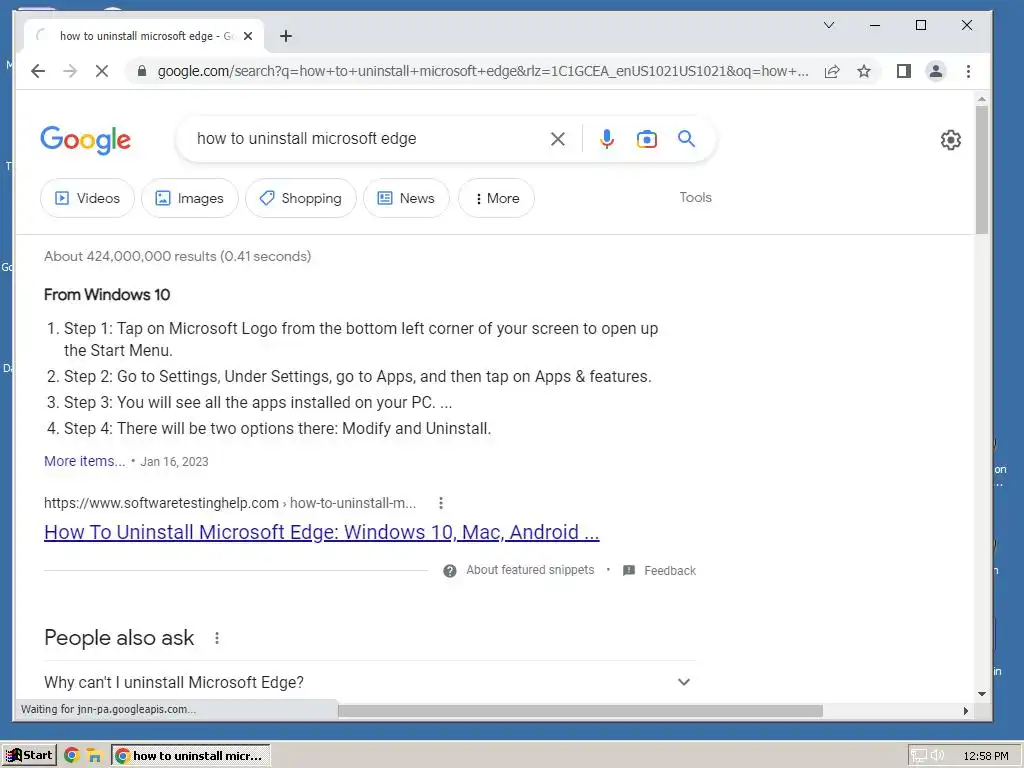Expand 'Why can't I uninstall Microsoft Edge?'
Image resolution: width=1024 pixels, height=768 pixels.
point(370,682)
